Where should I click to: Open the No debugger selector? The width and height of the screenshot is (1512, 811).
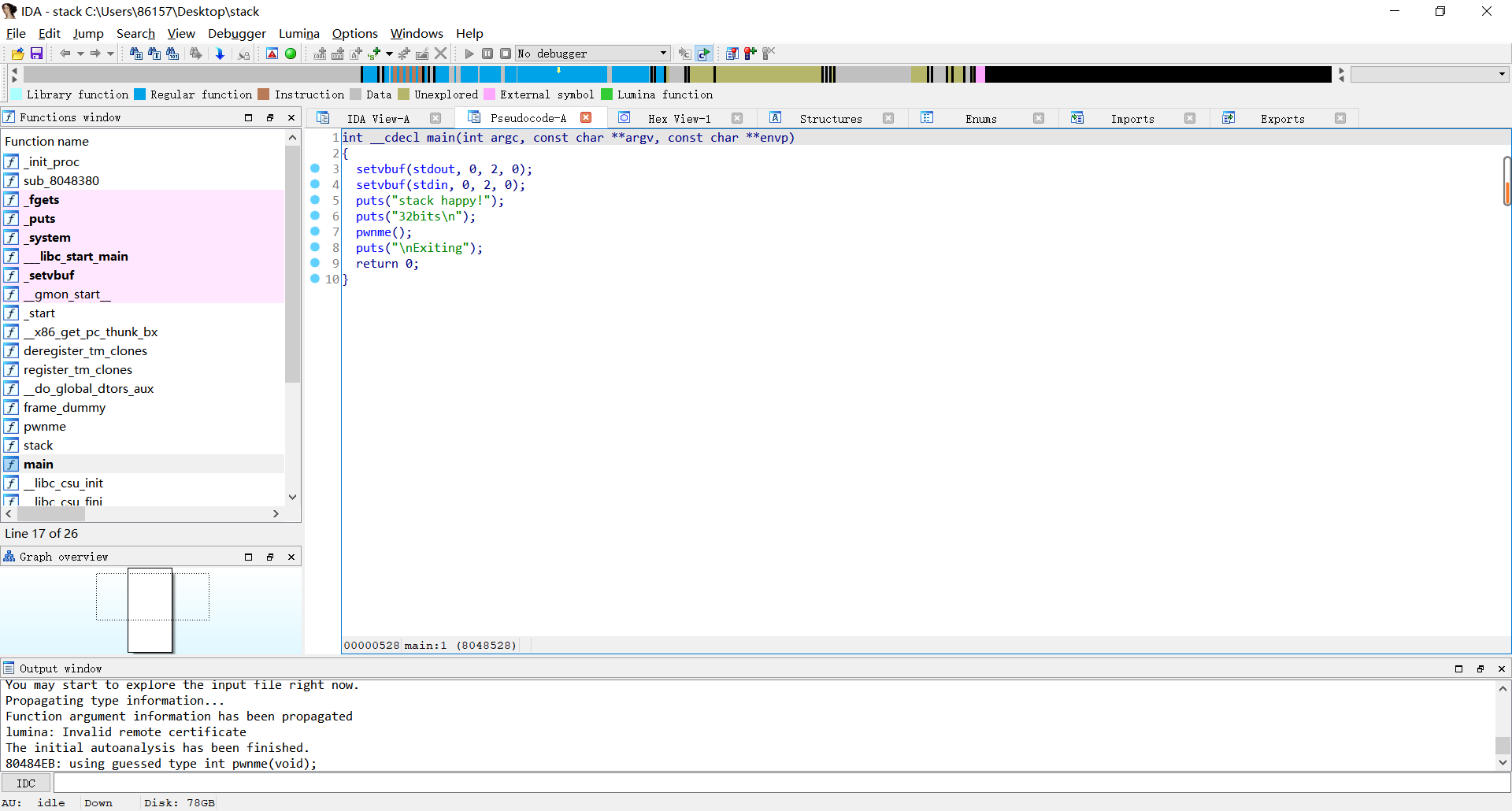(591, 54)
